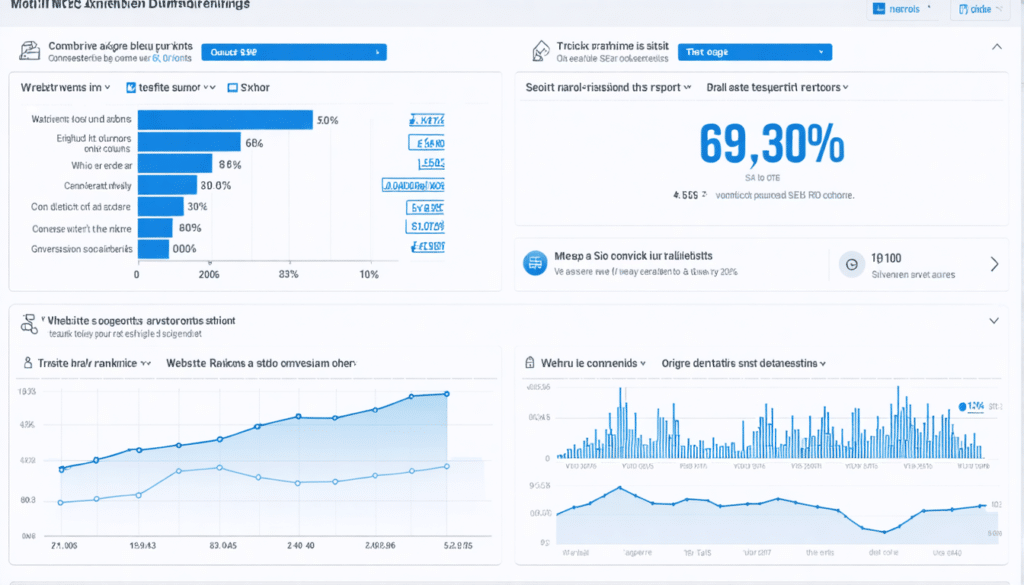This screenshot has width=1024, height=585.
Task: Expand the 'Vhebitte sogeorths' section with the down chevron
Action: (994, 321)
